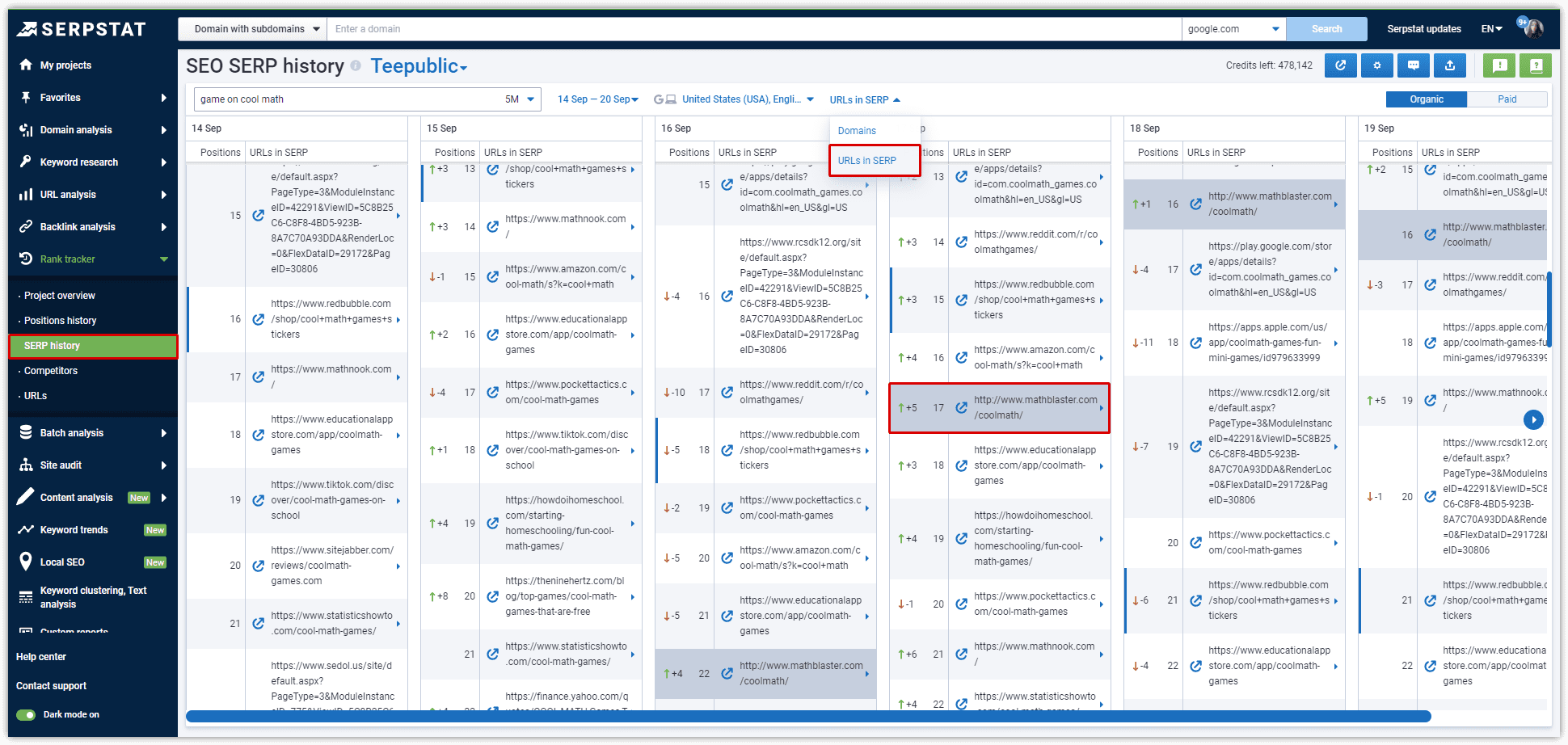The height and width of the screenshot is (745, 1568).
Task: Open Project overview in the sidebar
Action: 59,296
